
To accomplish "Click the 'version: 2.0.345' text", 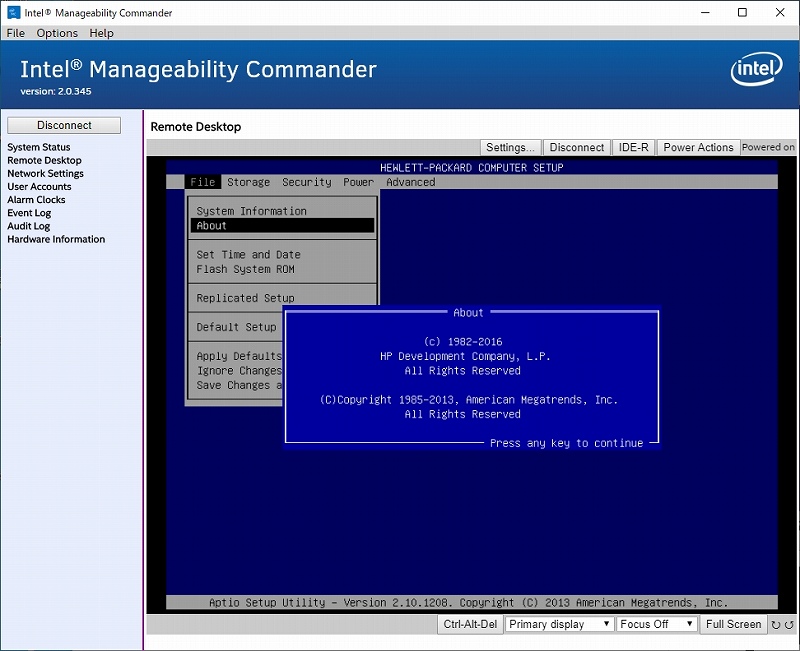I will point(56,92).
